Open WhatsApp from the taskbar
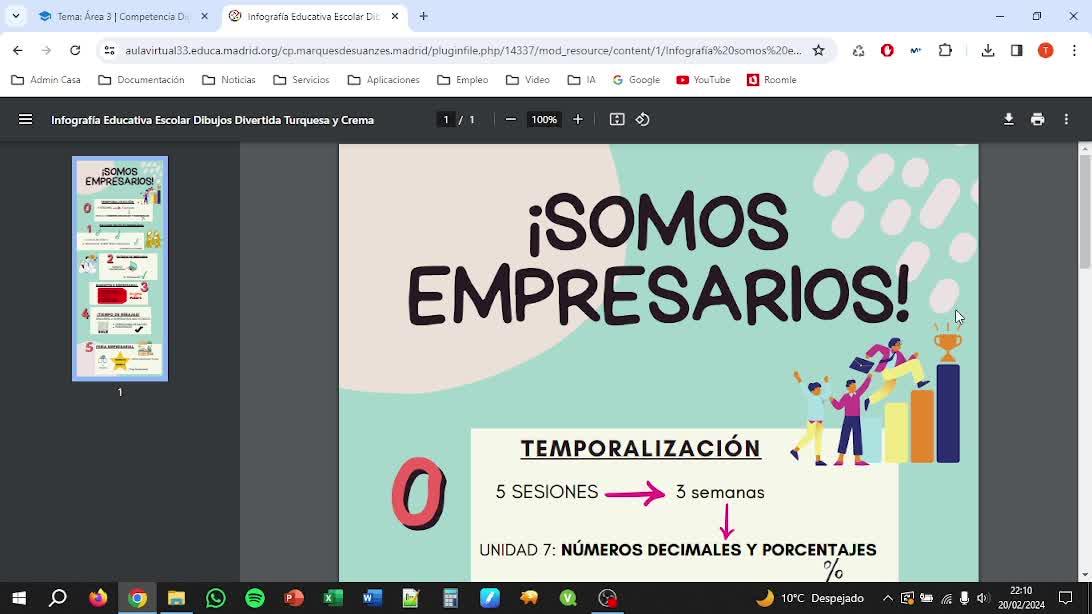The width and height of the screenshot is (1092, 614). point(216,598)
